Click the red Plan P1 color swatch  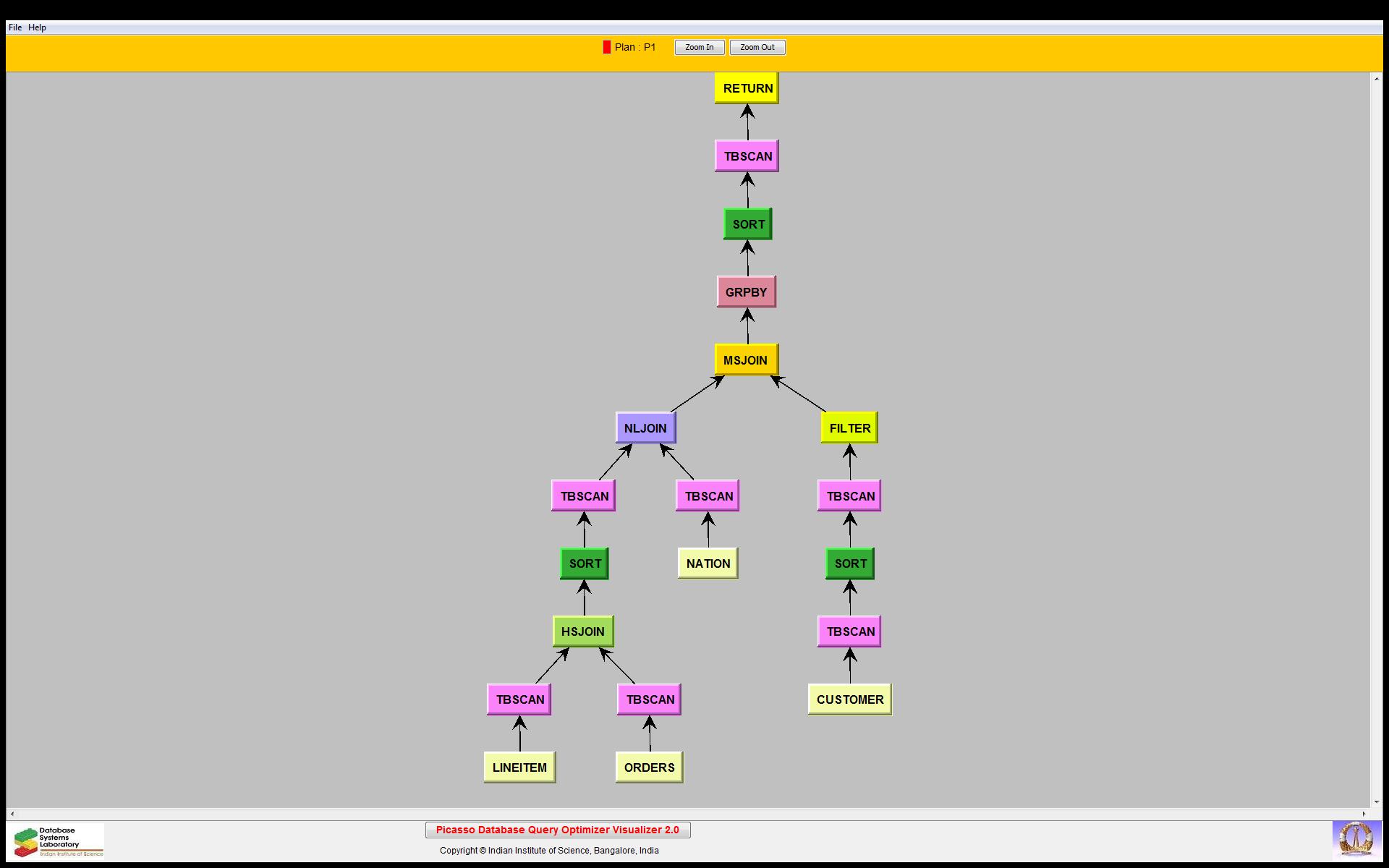point(606,47)
